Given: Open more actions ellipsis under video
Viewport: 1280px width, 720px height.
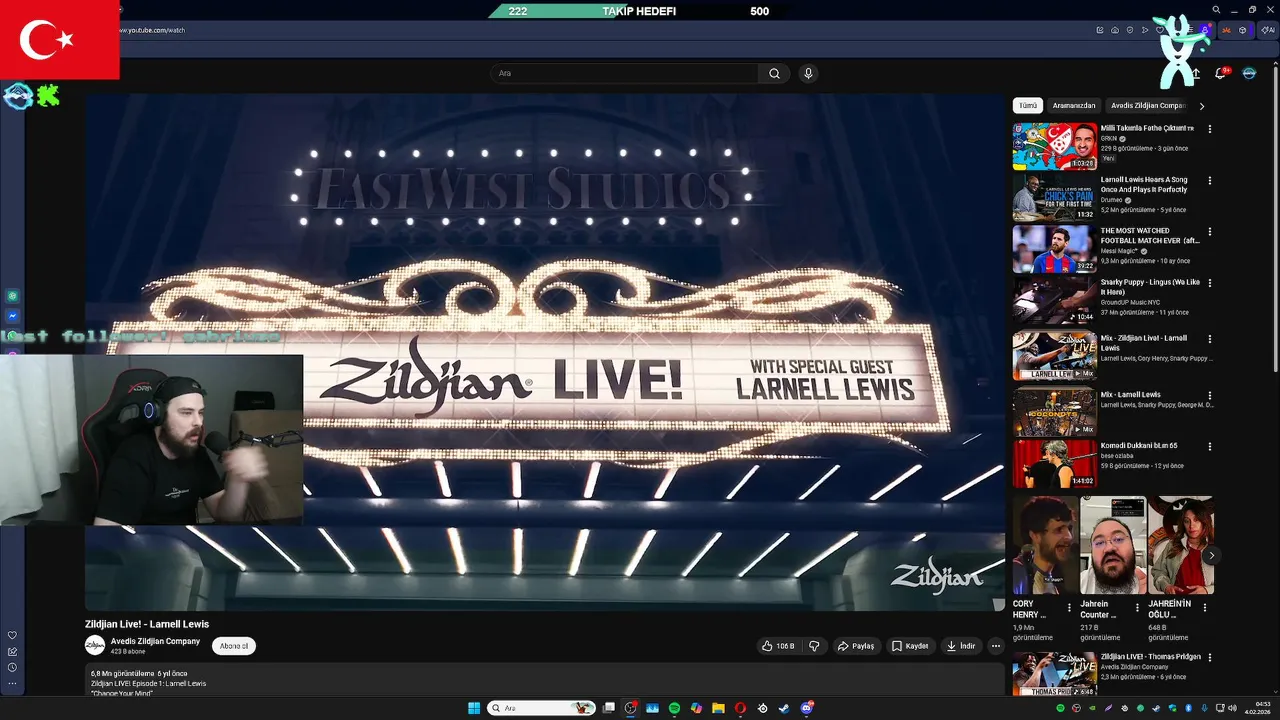Looking at the screenshot, I should click(x=995, y=646).
